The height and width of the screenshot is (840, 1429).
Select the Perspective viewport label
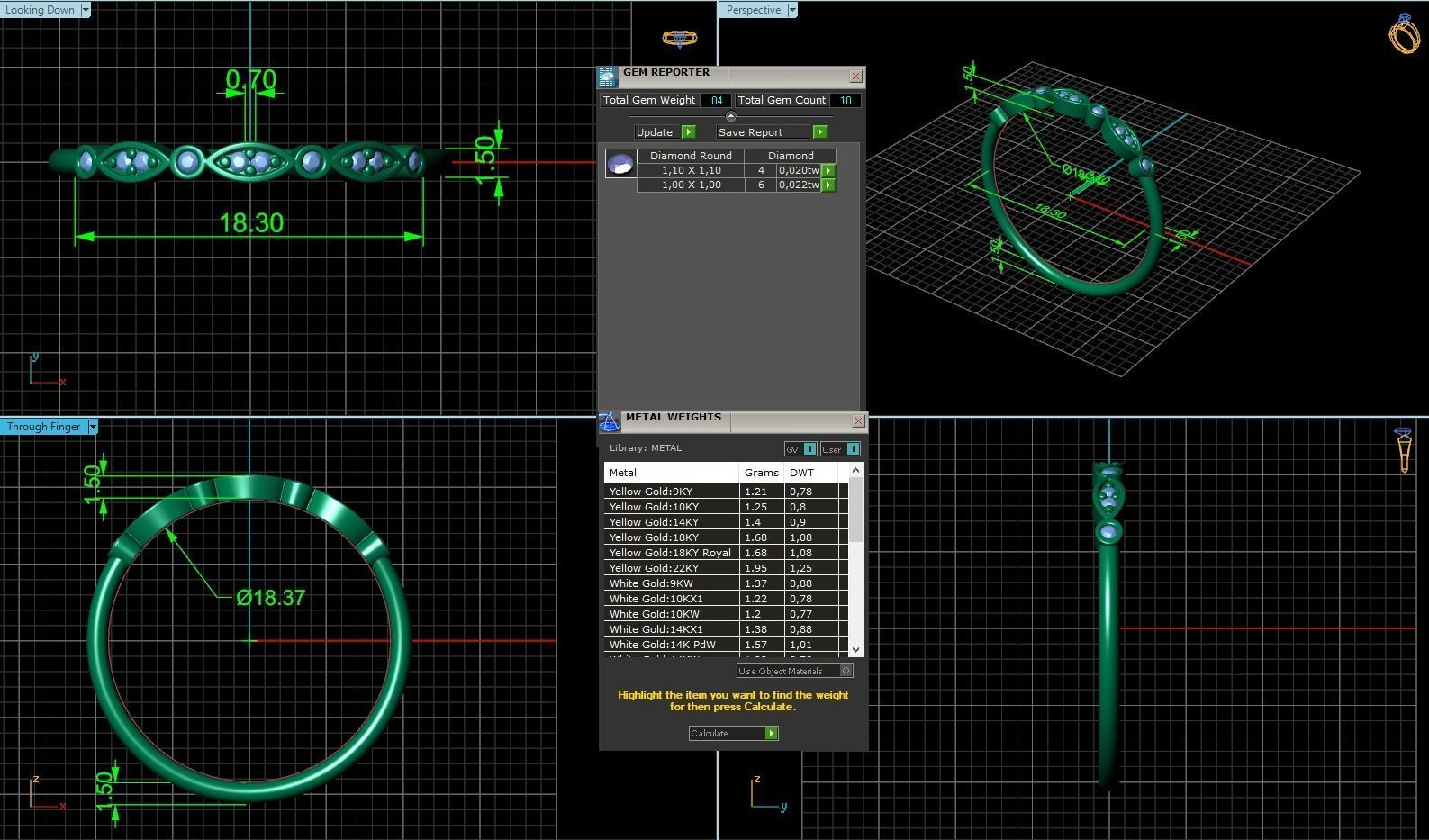point(754,10)
